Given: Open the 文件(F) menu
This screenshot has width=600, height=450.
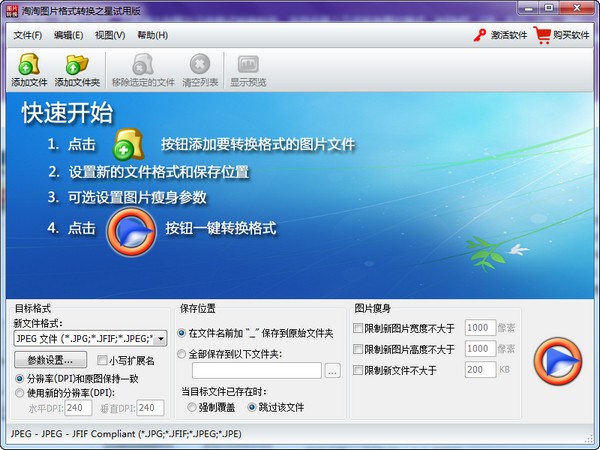Looking at the screenshot, I should pyautogui.click(x=28, y=36).
